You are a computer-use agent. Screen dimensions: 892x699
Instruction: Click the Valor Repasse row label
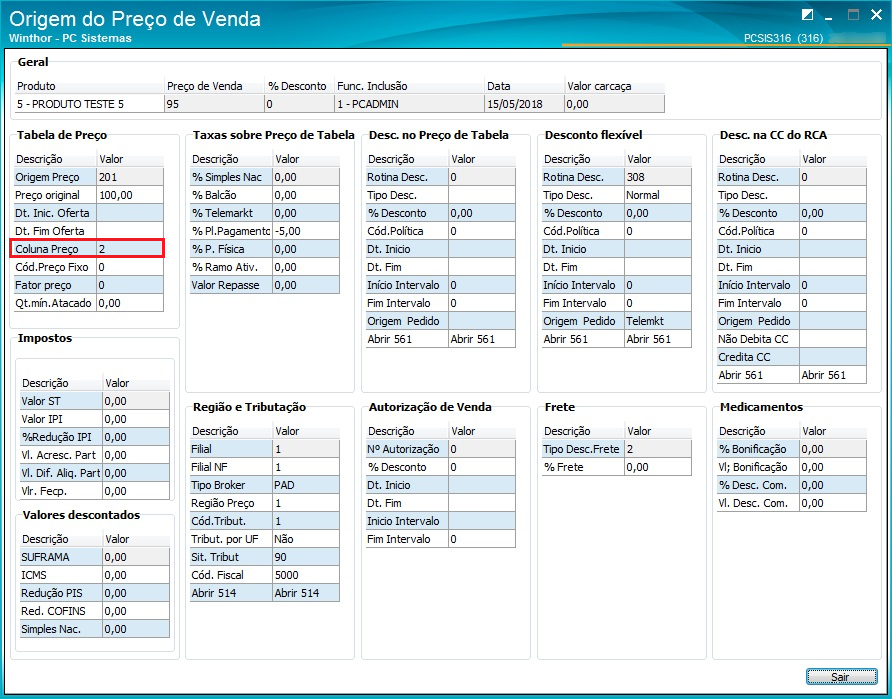coord(231,285)
